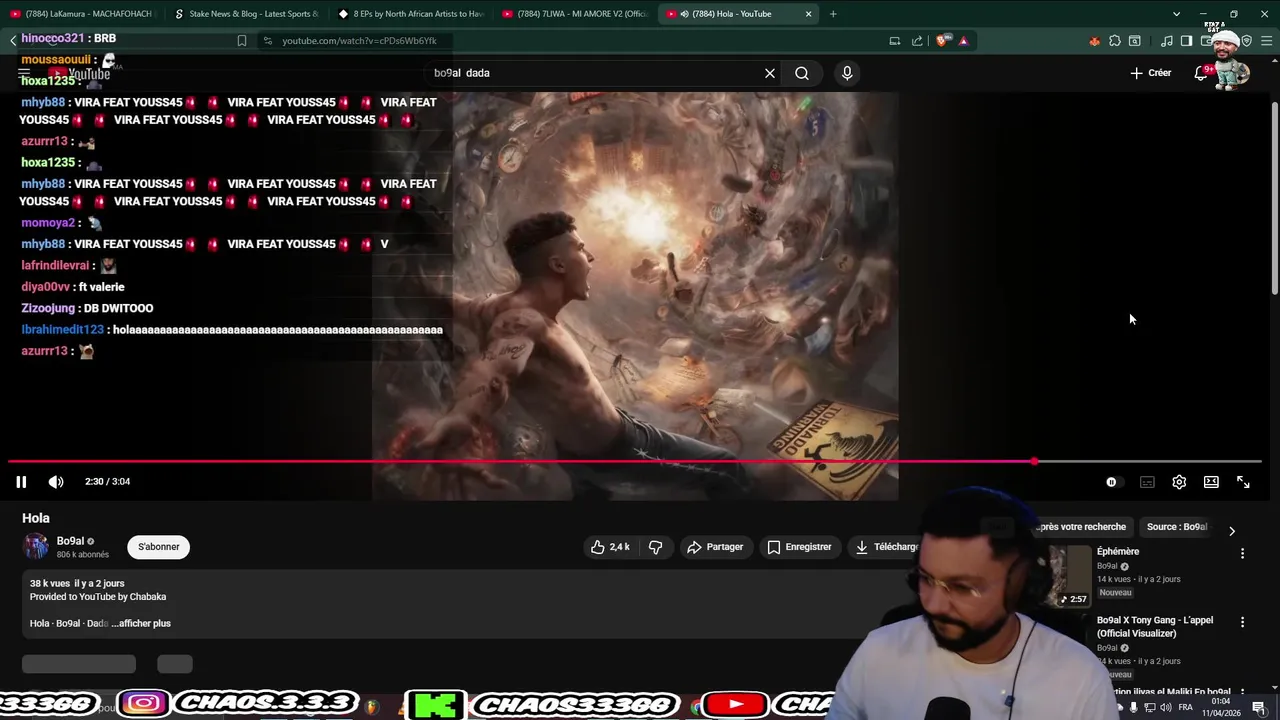Open 'Bo9al X Tony Gang - L'appel' video
Screen dimensions: 1280x720
click(x=1155, y=627)
